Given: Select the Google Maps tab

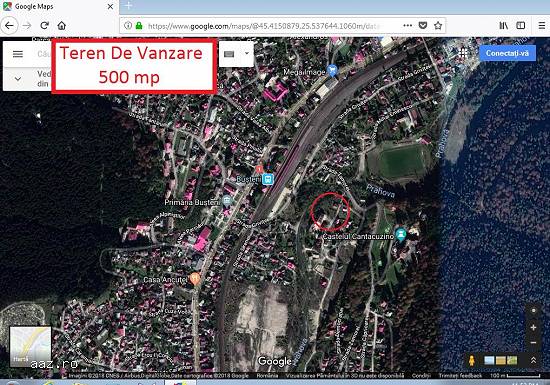Looking at the screenshot, I should [x=59, y=7].
